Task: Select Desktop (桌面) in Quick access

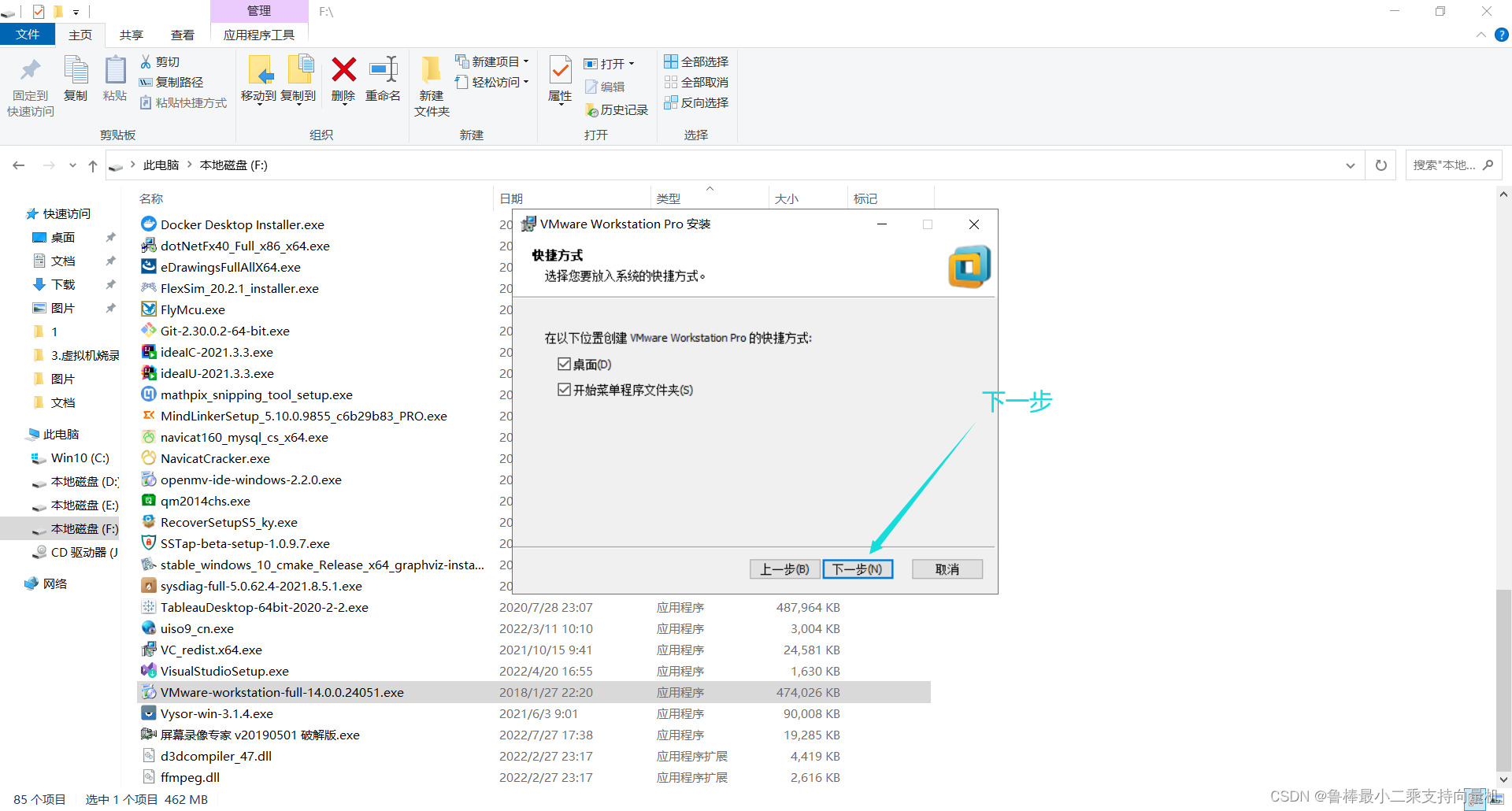Action: [x=63, y=237]
